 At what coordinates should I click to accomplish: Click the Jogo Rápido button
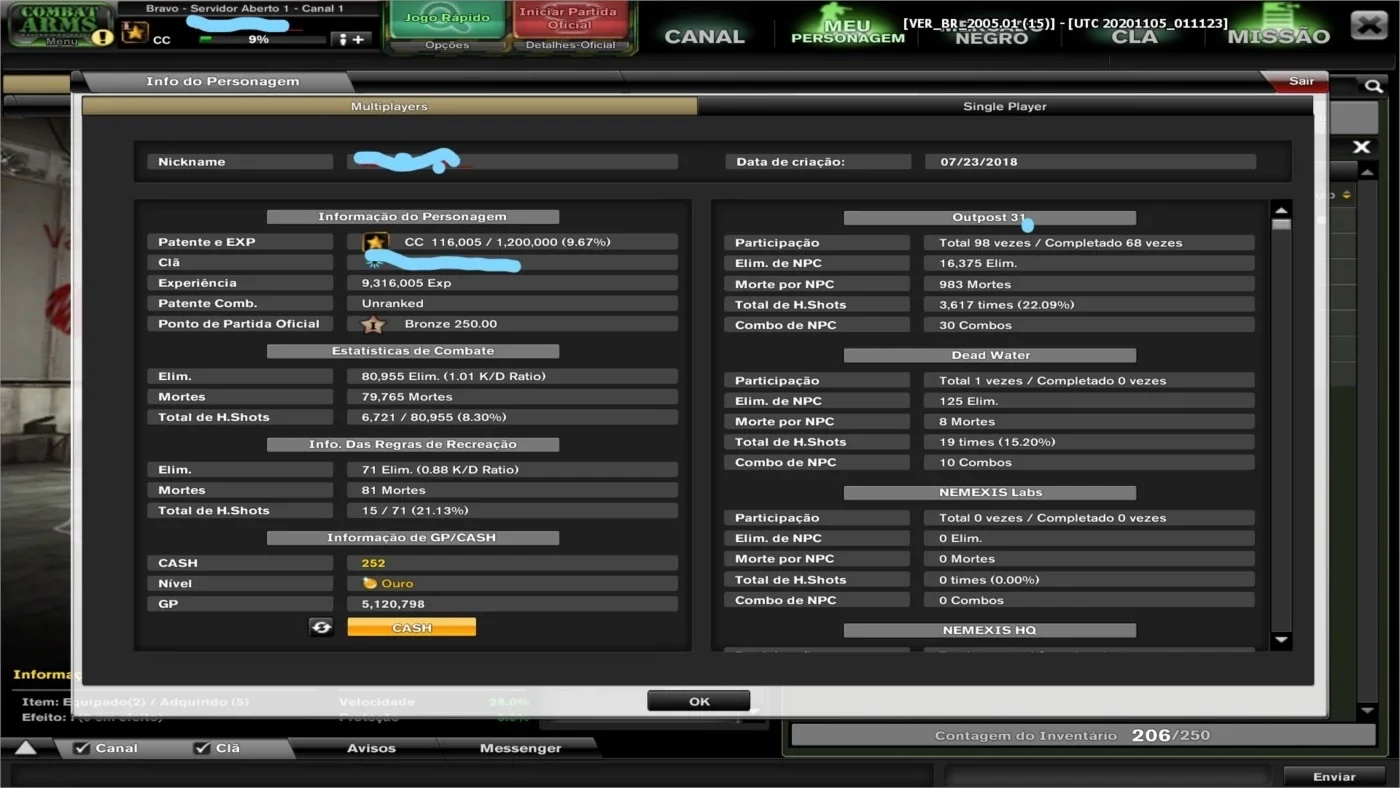click(447, 18)
